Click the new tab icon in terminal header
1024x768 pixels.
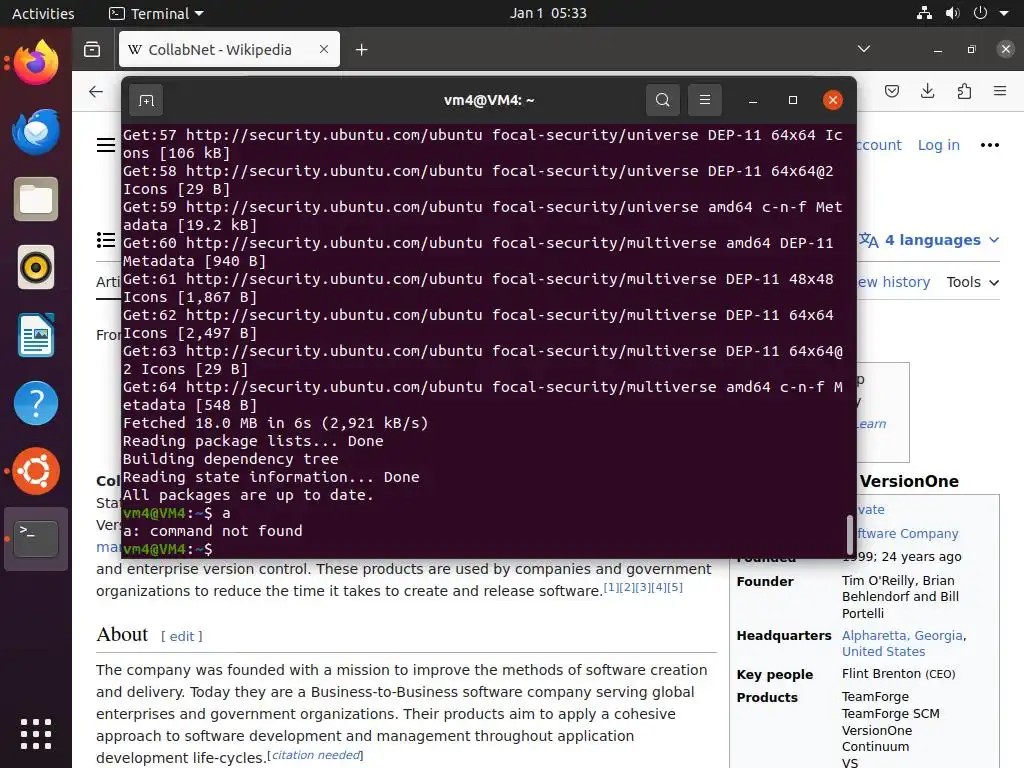coord(146,100)
